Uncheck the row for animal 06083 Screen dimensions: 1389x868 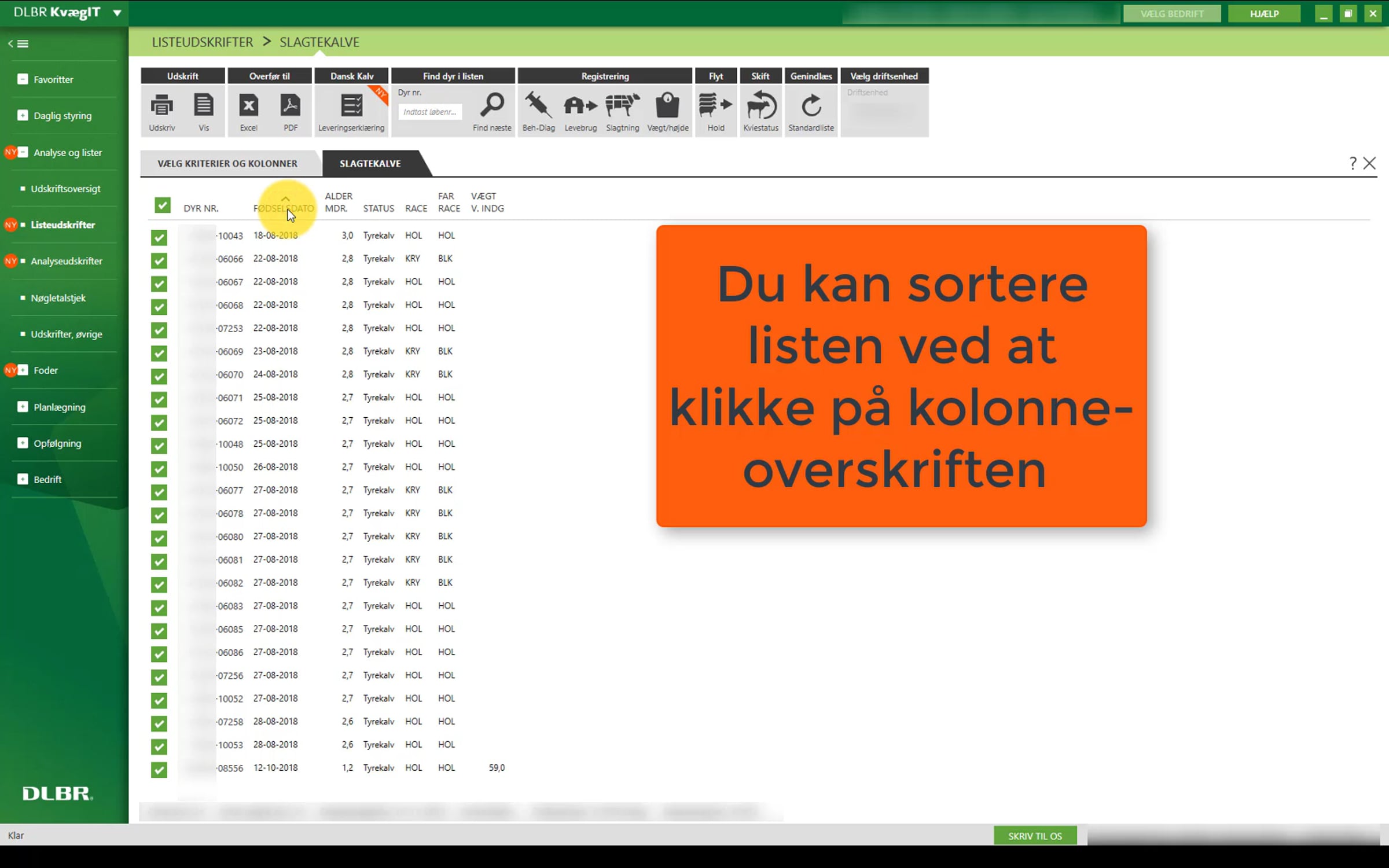(x=159, y=608)
